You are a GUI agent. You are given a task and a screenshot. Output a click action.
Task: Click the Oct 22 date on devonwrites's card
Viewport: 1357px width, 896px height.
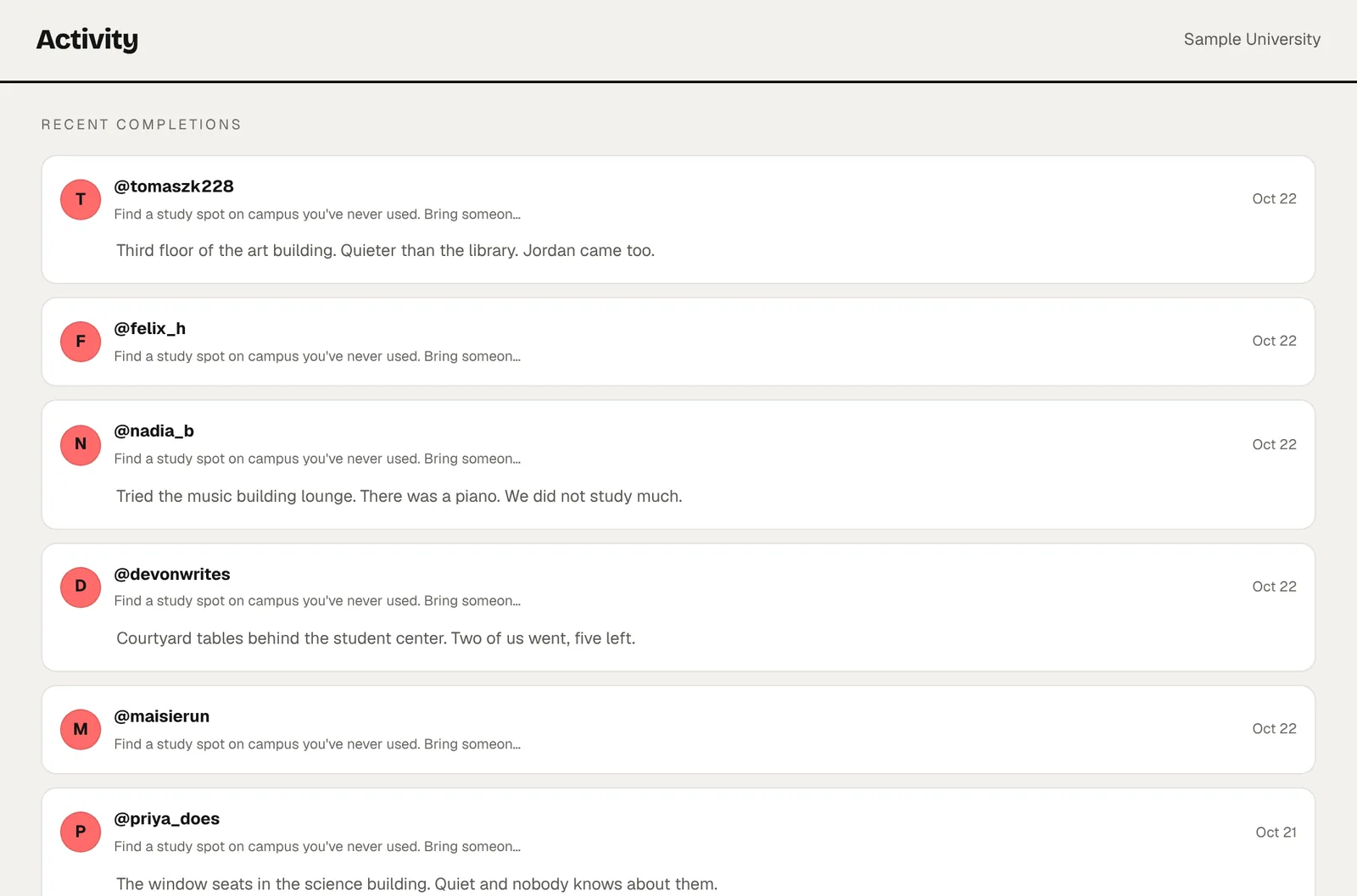coord(1274,587)
